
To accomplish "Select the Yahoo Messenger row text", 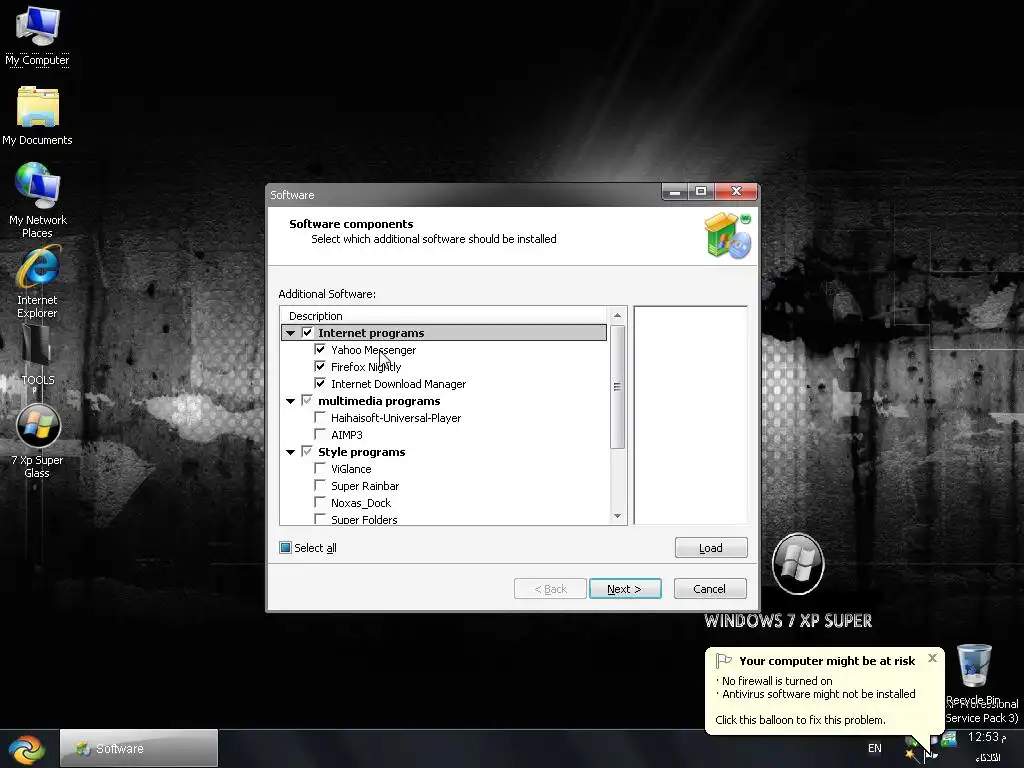I will point(373,349).
